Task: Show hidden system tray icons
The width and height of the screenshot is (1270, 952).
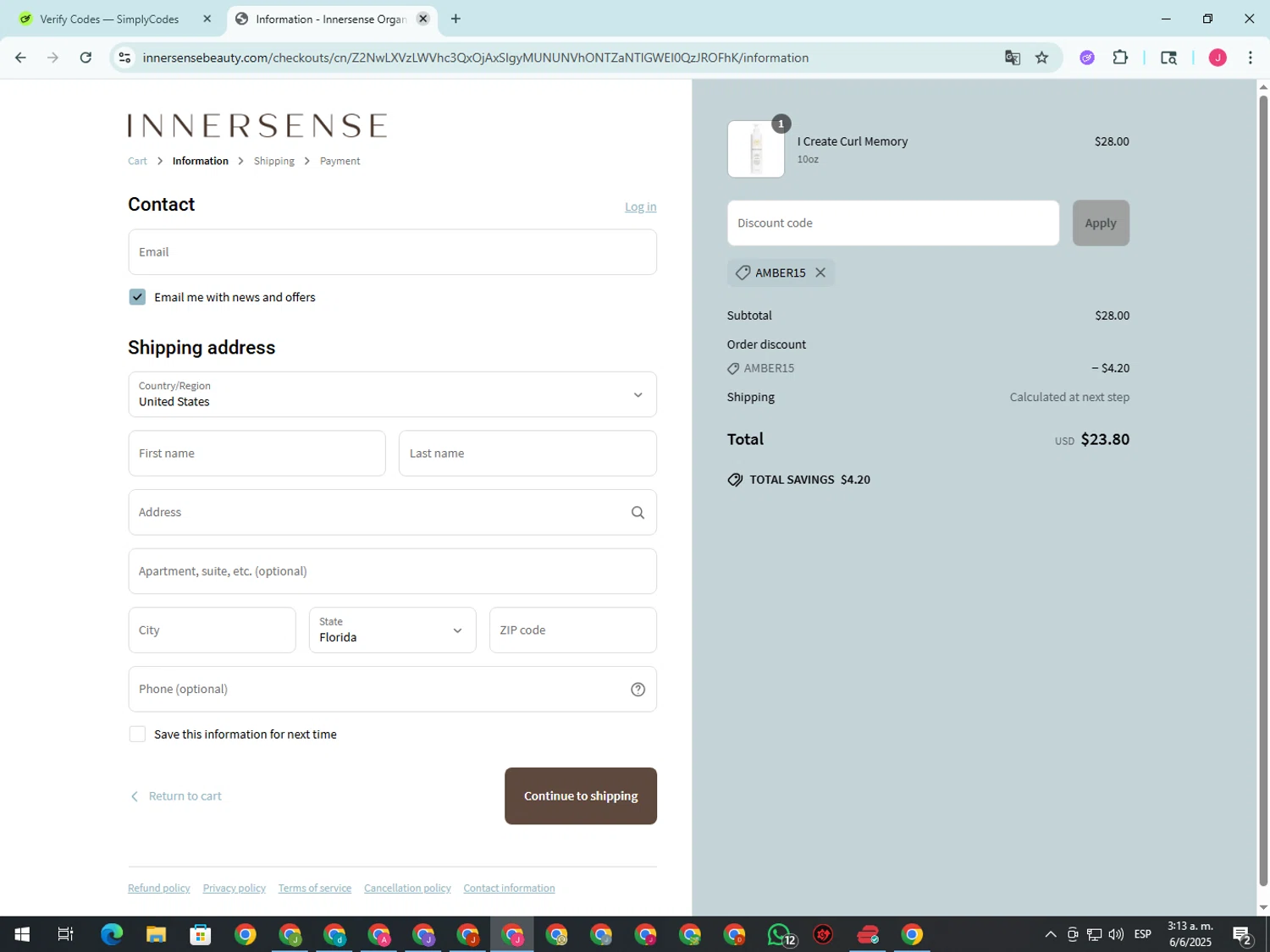Action: (1051, 934)
